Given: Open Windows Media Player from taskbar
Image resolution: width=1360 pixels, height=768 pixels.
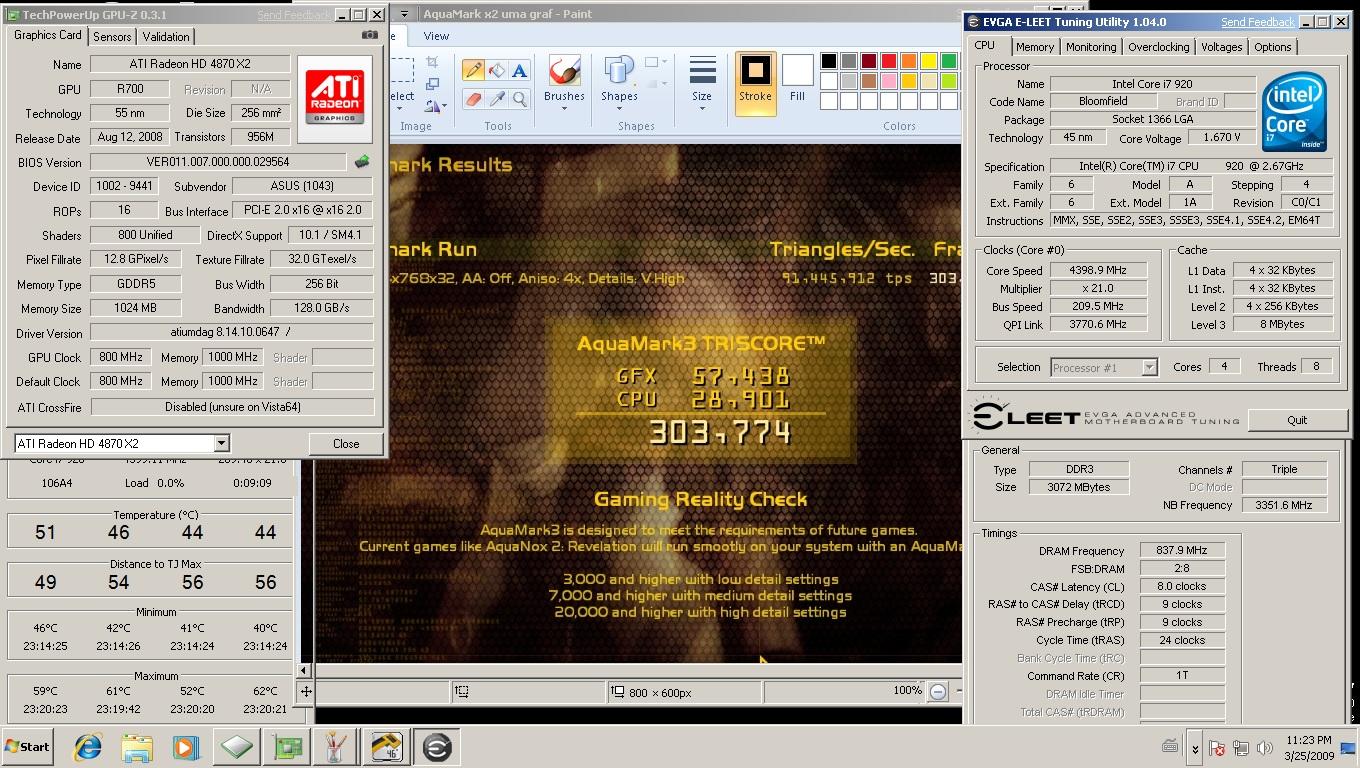Looking at the screenshot, I should [x=186, y=747].
